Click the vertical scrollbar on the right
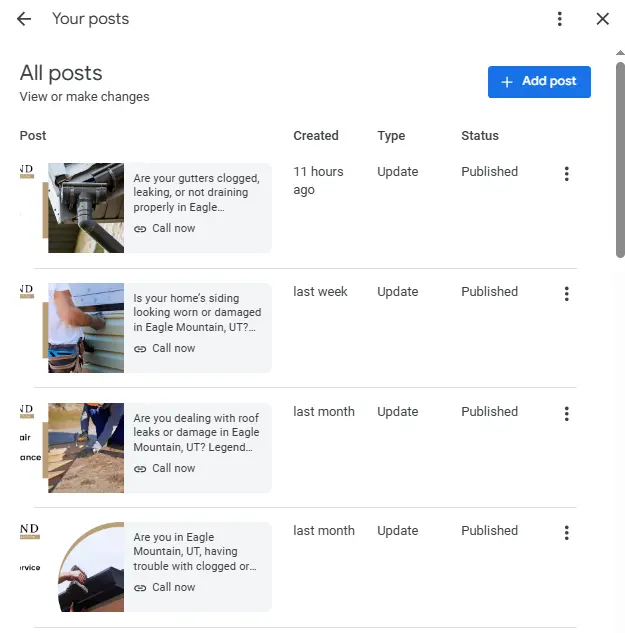The image size is (625, 633). 620,160
